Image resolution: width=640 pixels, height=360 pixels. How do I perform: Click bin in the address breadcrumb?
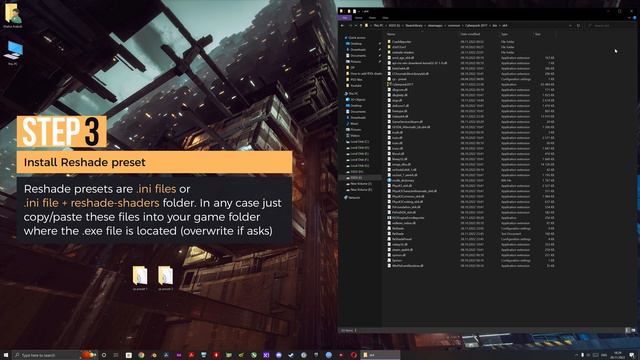pyautogui.click(x=494, y=25)
